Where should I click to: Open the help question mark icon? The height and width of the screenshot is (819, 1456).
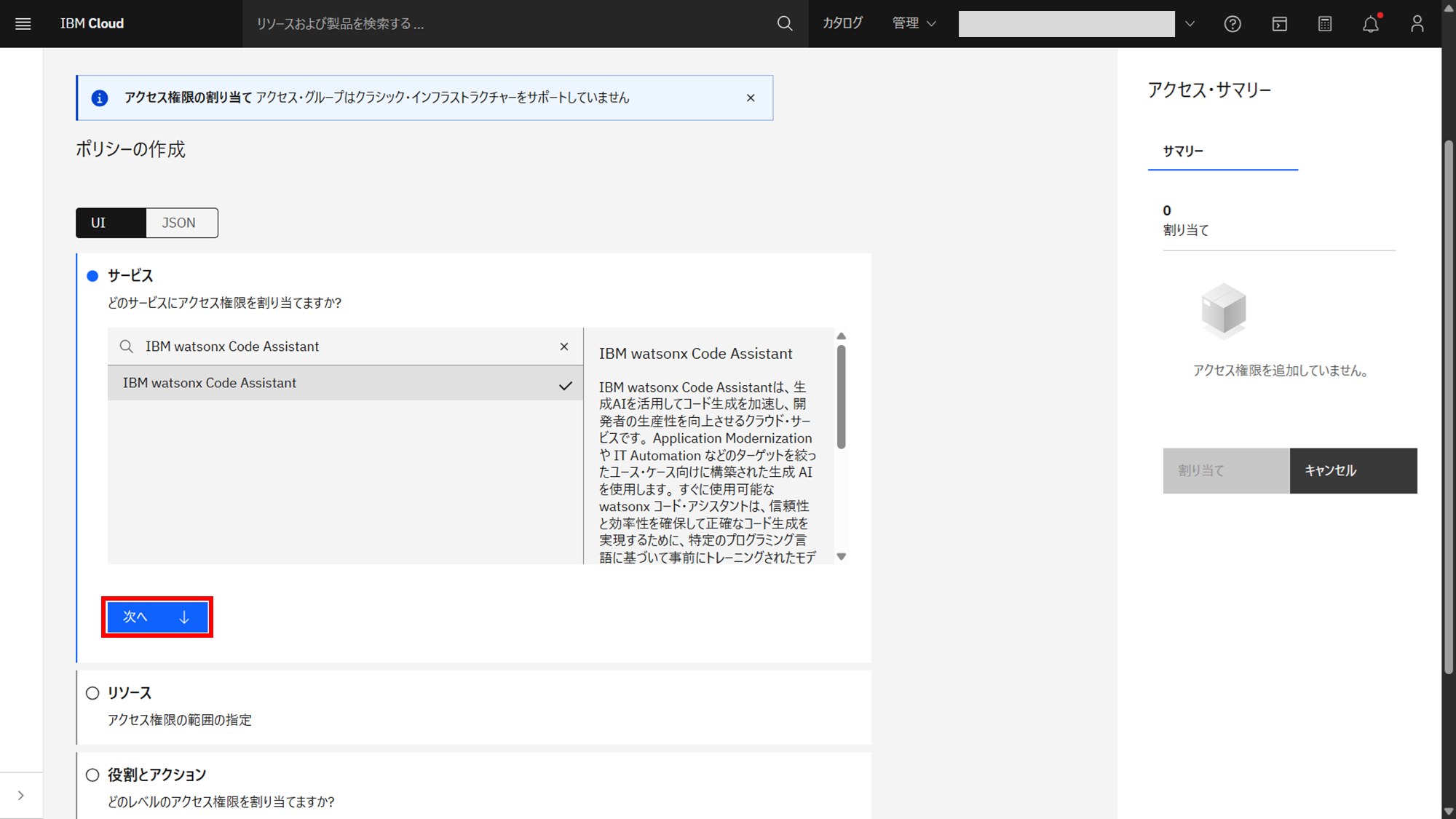pyautogui.click(x=1232, y=23)
